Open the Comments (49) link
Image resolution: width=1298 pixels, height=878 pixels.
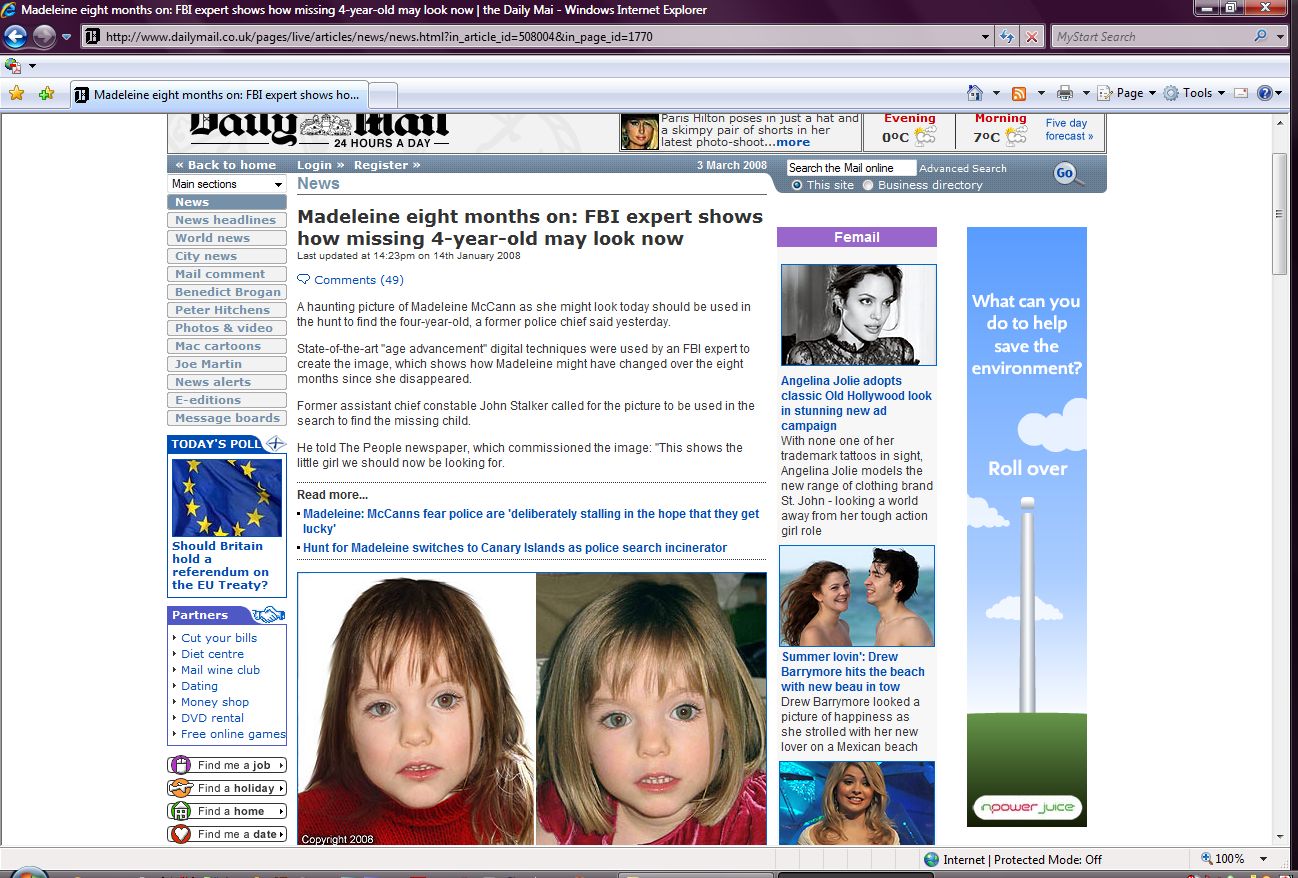tap(358, 280)
